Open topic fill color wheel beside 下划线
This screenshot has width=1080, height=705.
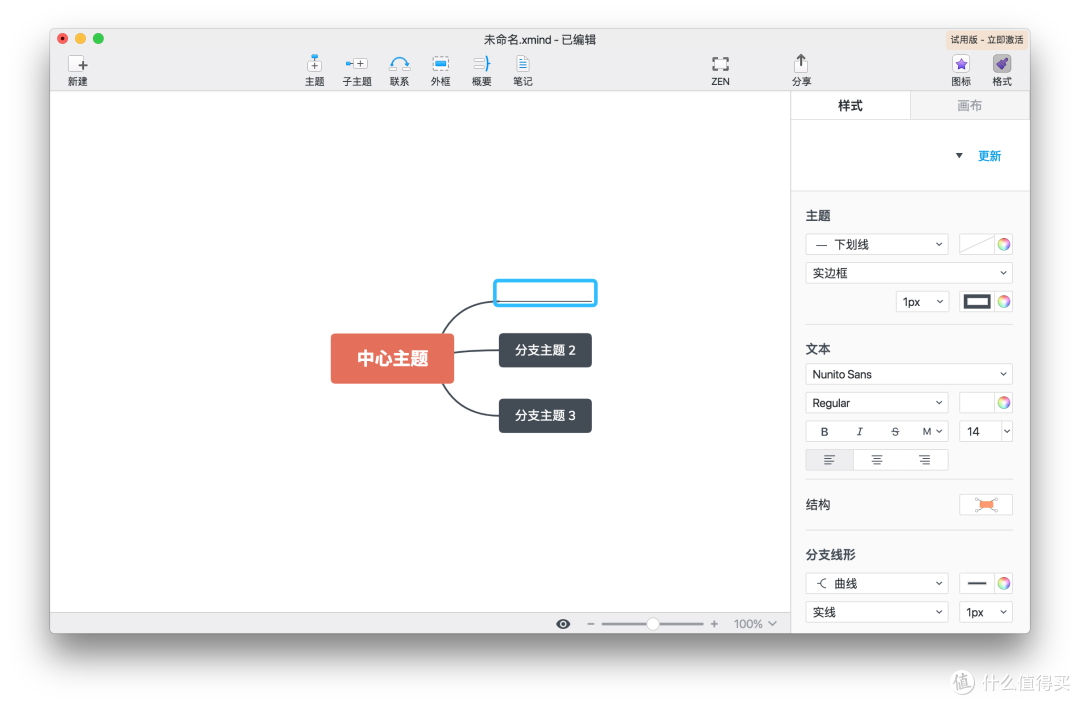click(1004, 244)
